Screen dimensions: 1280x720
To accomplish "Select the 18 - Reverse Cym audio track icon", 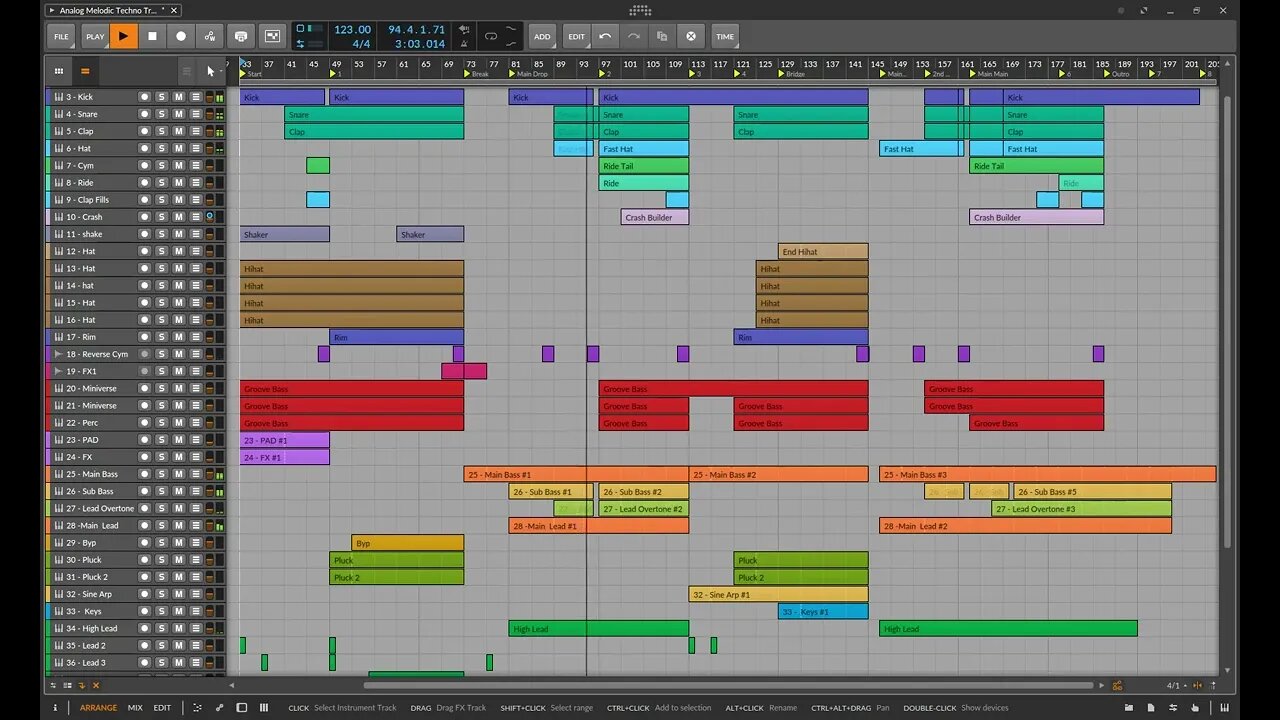I will pyautogui.click(x=58, y=354).
